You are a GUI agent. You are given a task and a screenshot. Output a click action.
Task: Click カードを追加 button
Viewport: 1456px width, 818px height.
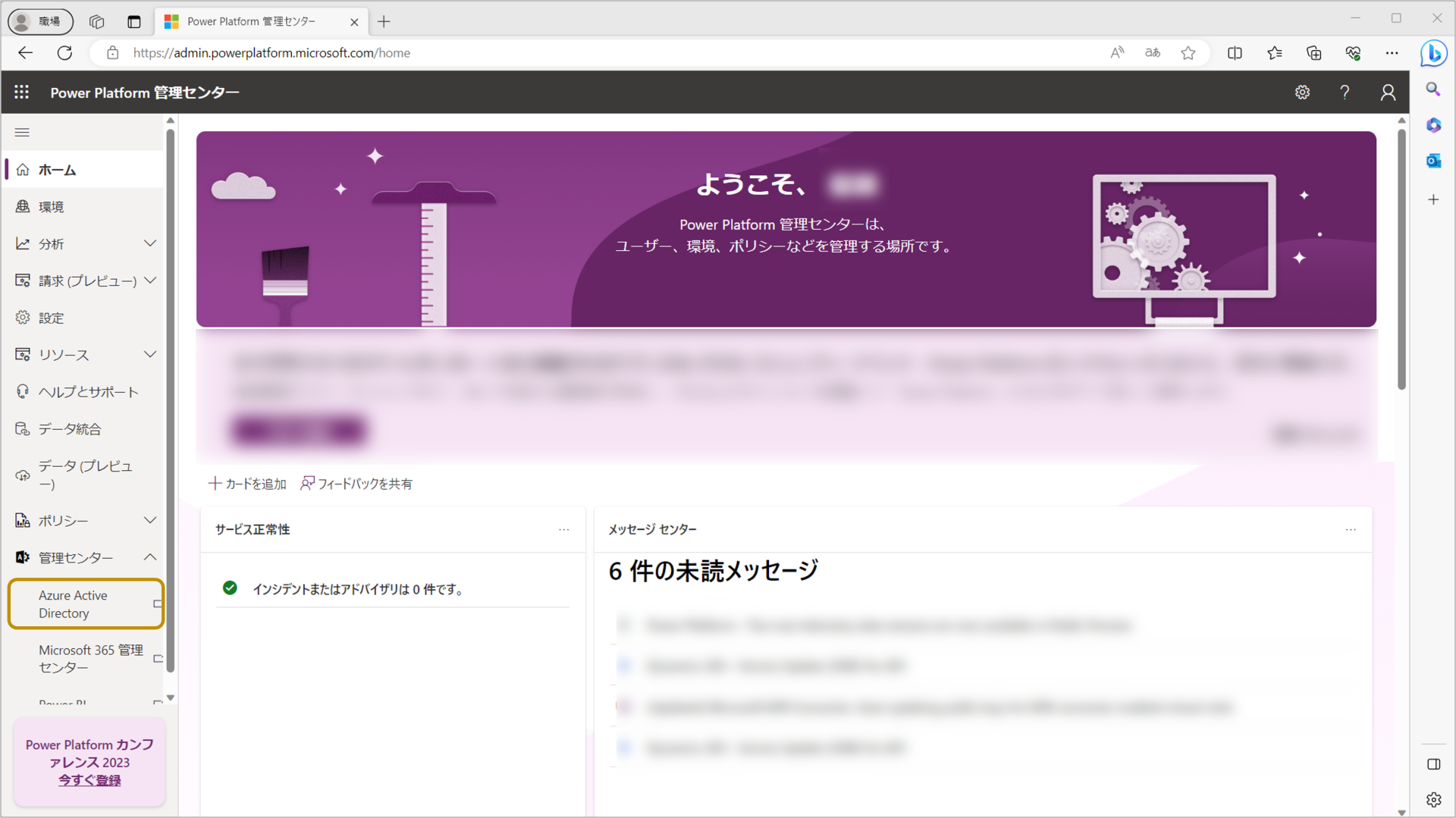point(247,484)
